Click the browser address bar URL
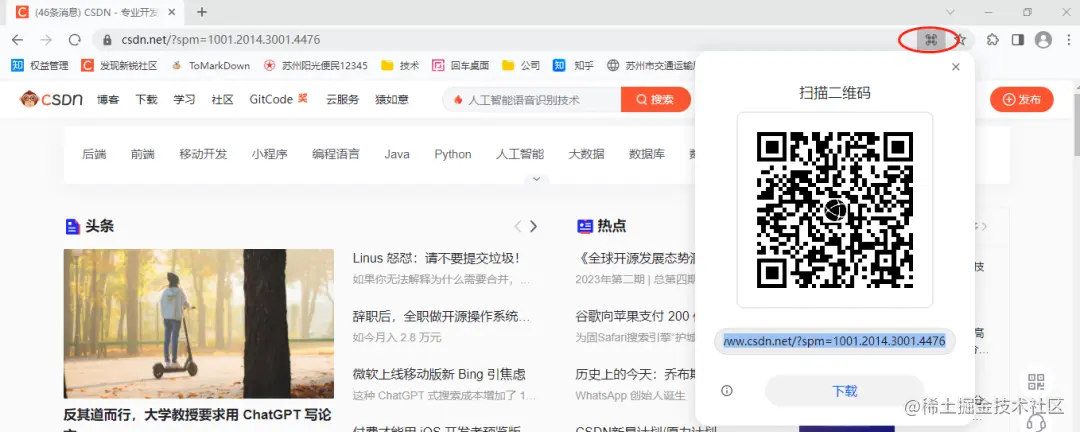The width and height of the screenshot is (1080, 432). click(220, 40)
